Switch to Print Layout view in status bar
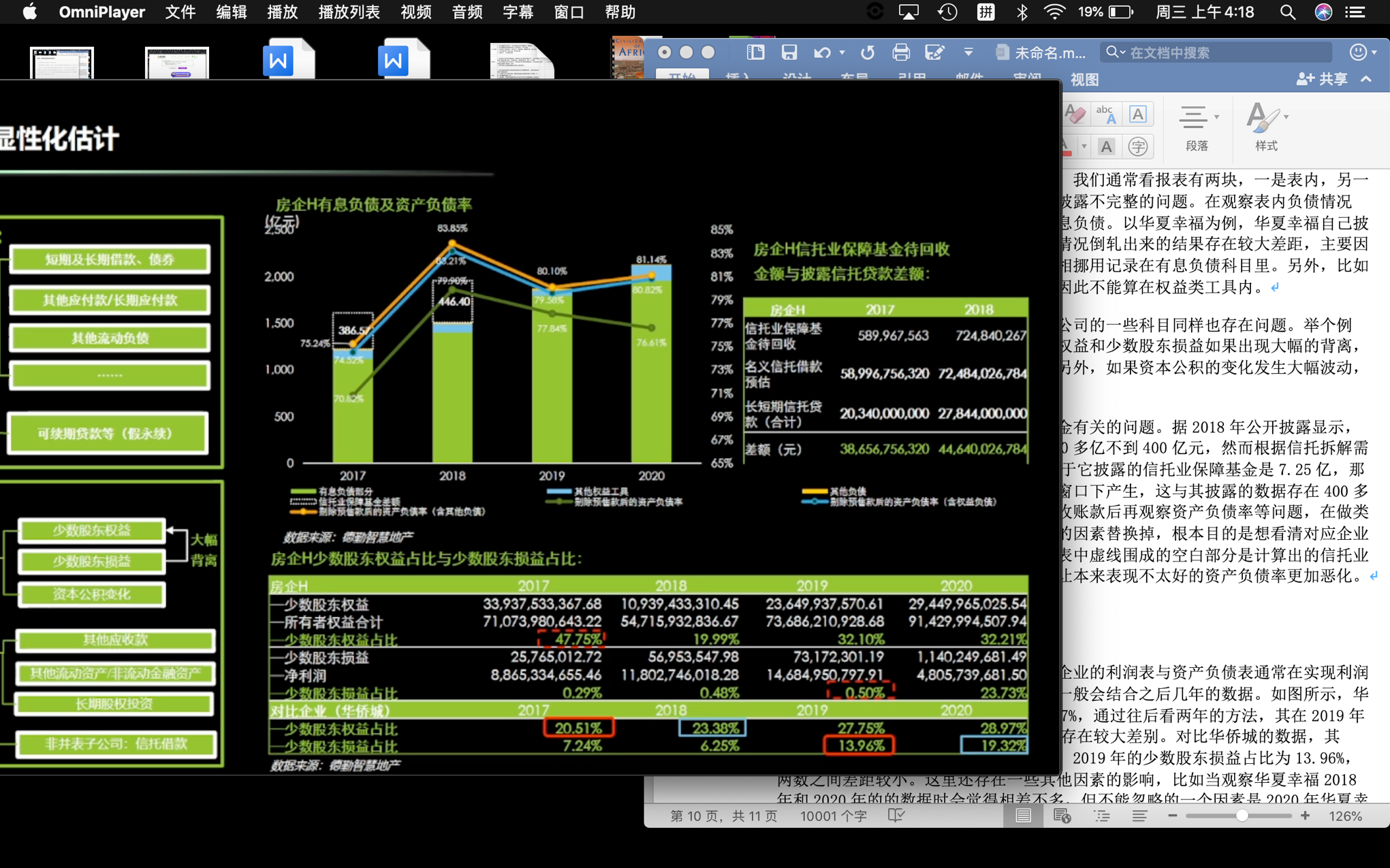Screen dimensions: 1390x868 coord(1023,816)
